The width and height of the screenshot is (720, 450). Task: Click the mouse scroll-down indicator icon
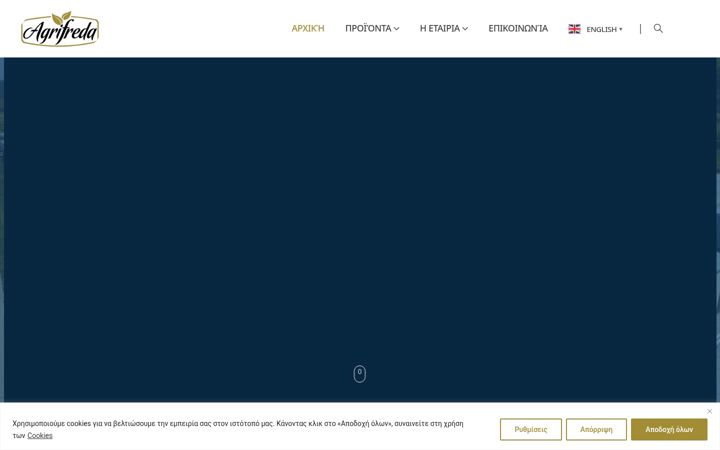pos(360,374)
